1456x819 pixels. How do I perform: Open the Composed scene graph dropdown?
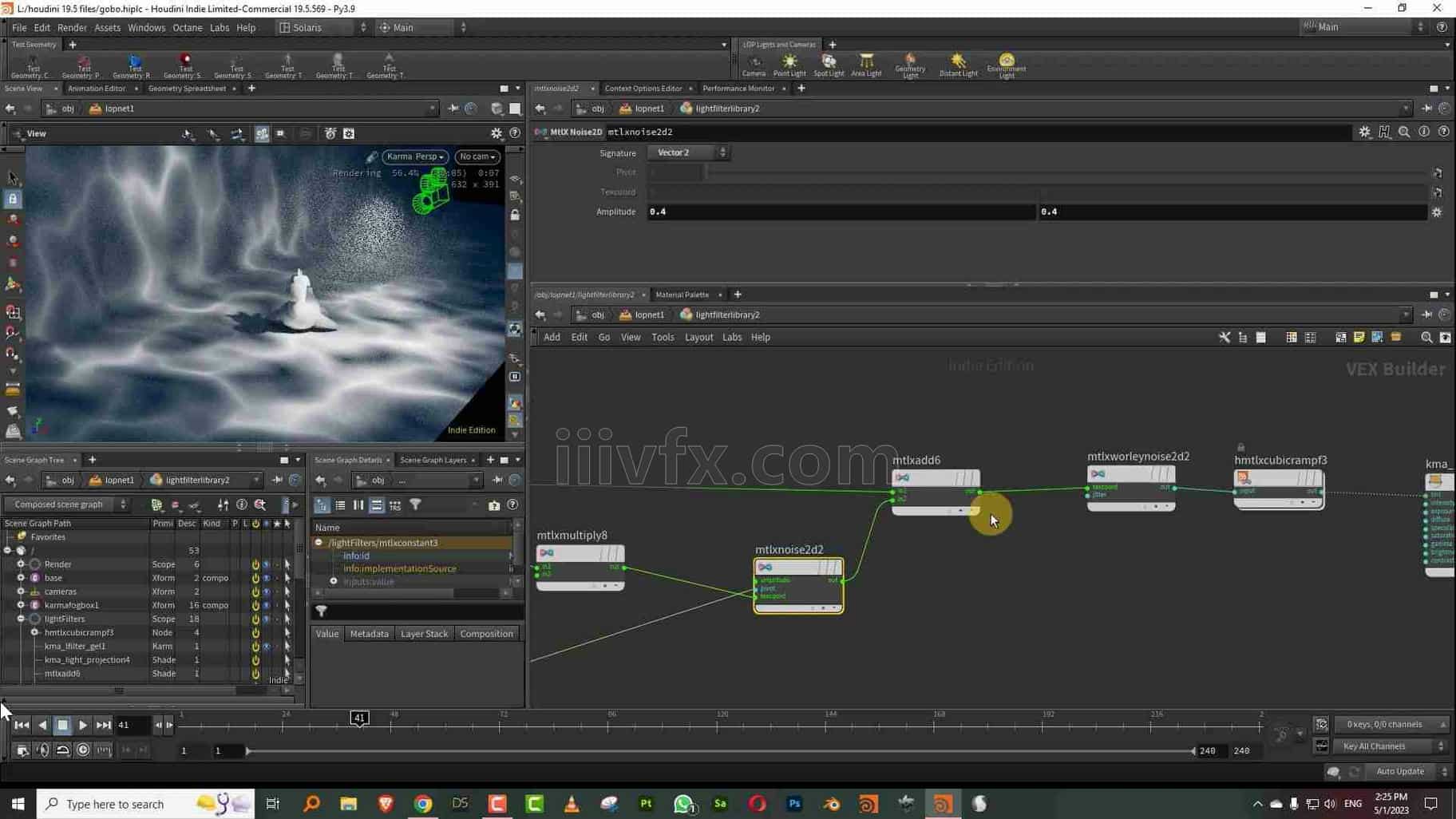[66, 504]
